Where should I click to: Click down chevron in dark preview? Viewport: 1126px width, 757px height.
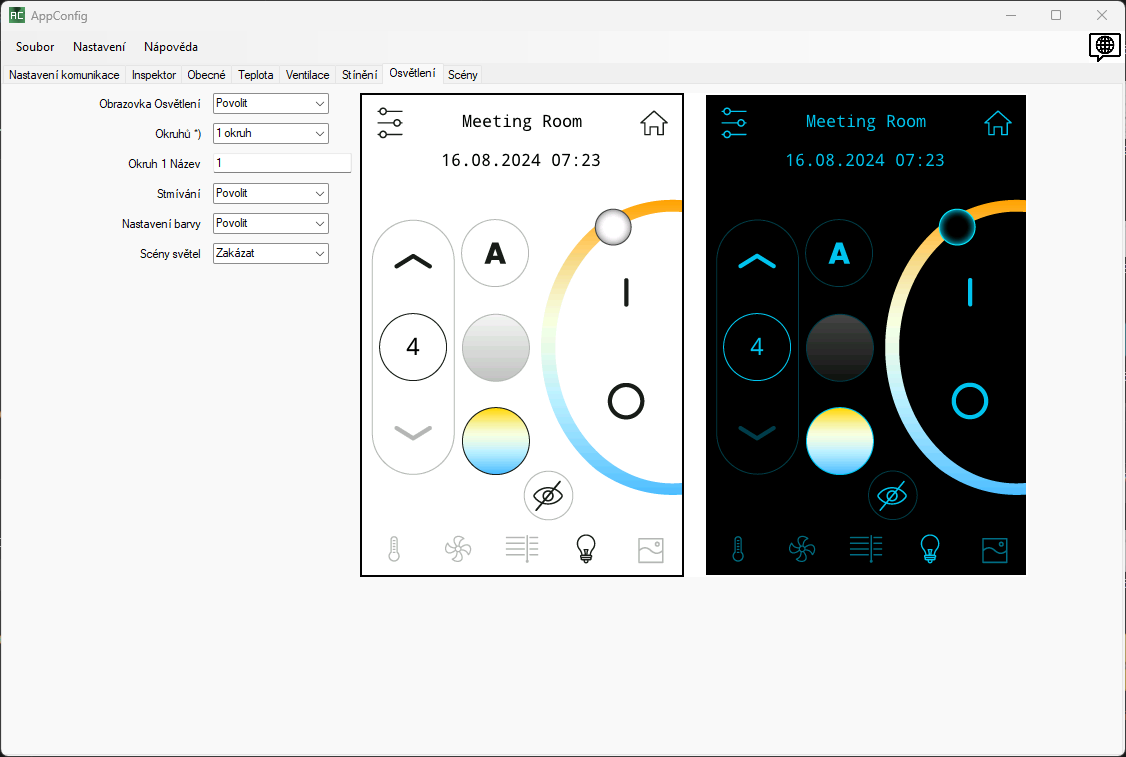[757, 432]
